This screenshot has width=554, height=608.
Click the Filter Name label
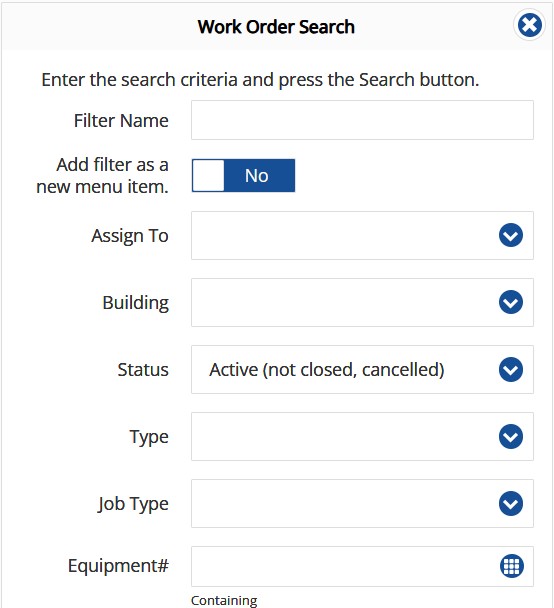(x=121, y=121)
